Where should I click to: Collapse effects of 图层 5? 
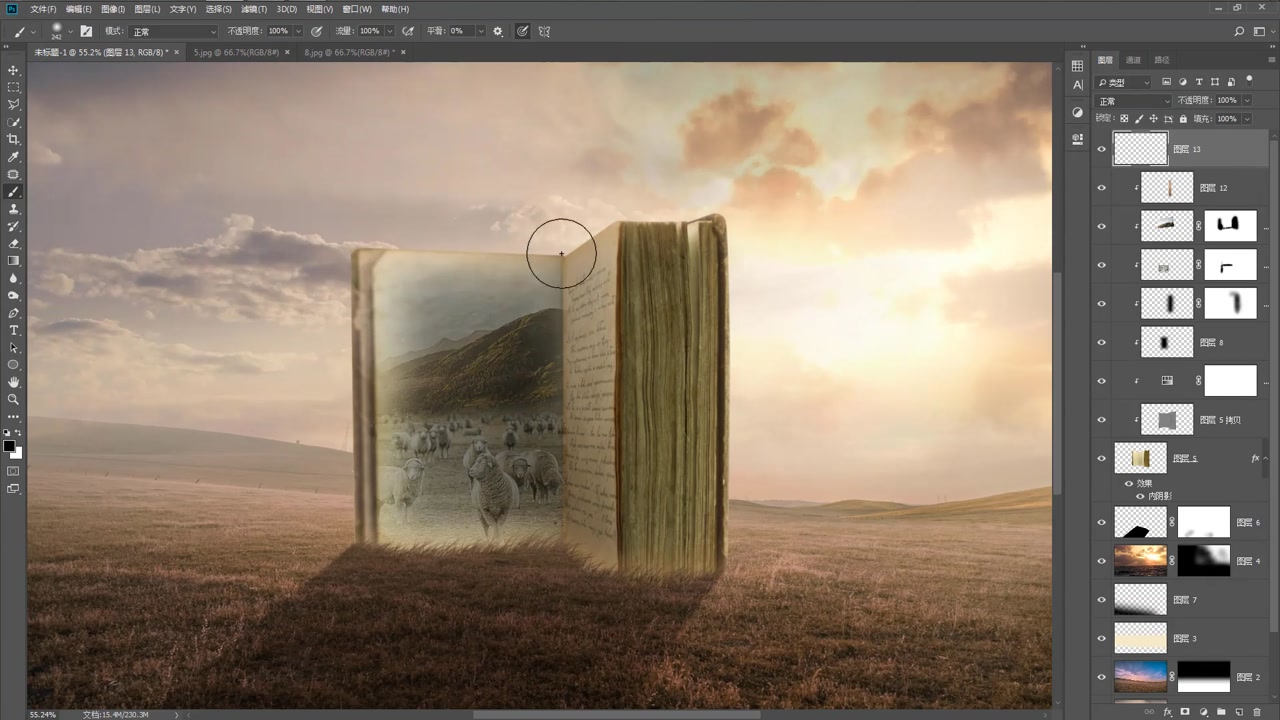[1266, 458]
